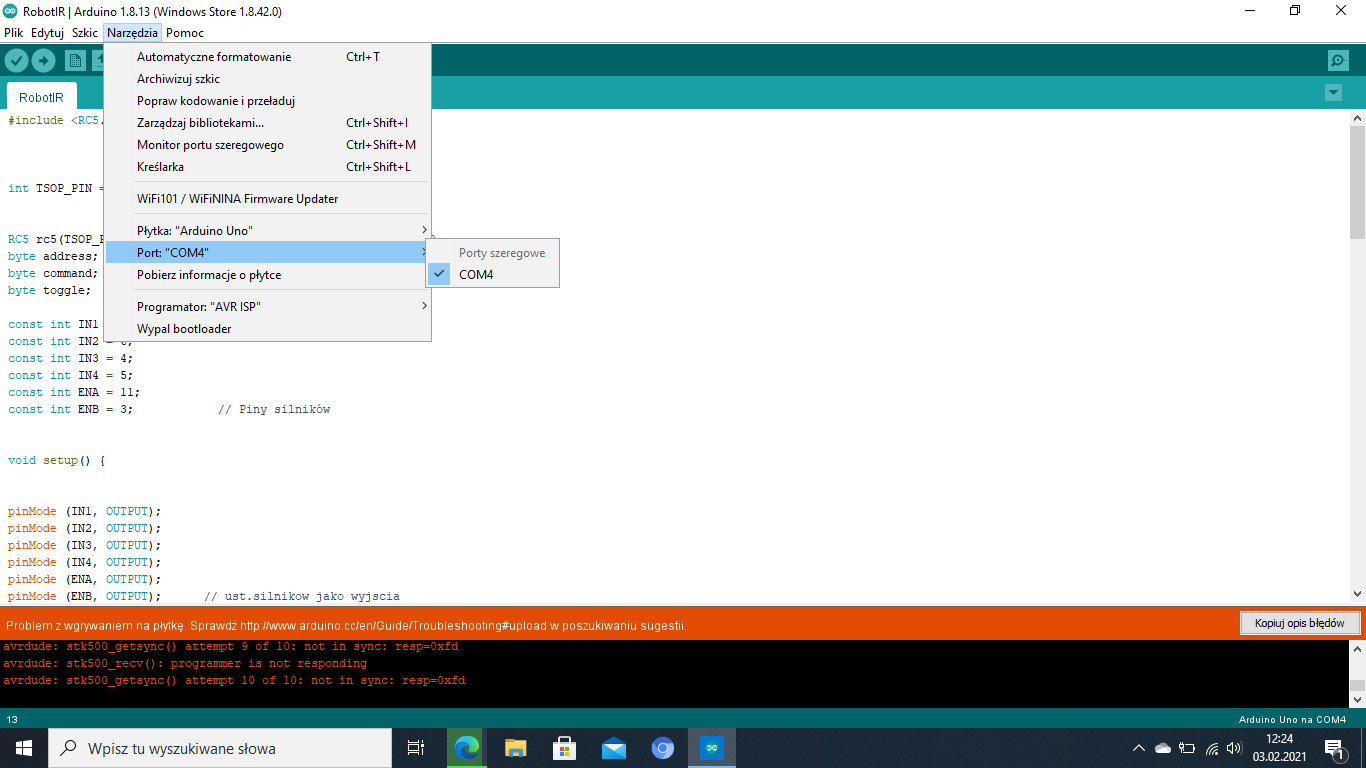Click the OneDrive cloud tray icon
This screenshot has width=1366, height=768.
click(x=1162, y=748)
